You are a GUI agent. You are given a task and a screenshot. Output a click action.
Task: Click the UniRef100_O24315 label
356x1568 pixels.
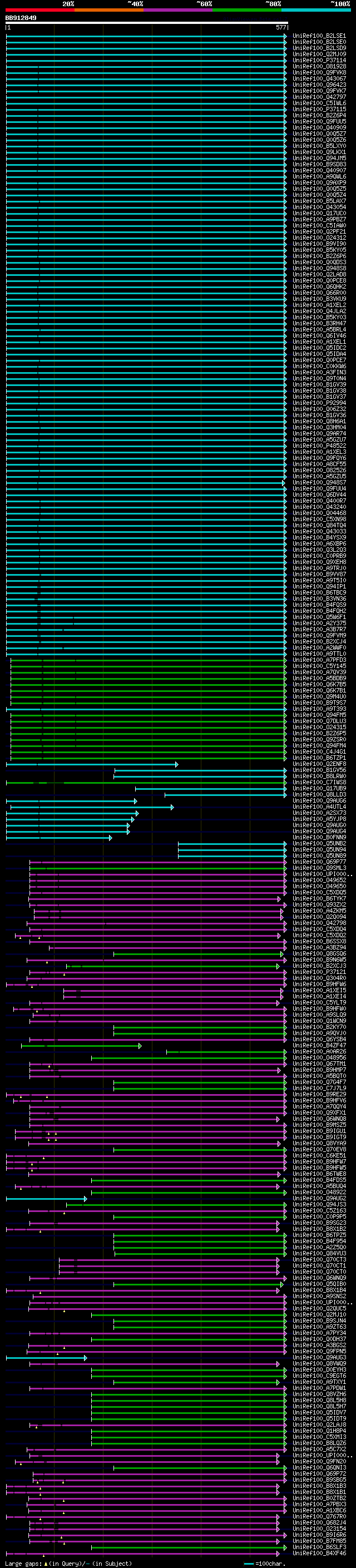coord(319,728)
